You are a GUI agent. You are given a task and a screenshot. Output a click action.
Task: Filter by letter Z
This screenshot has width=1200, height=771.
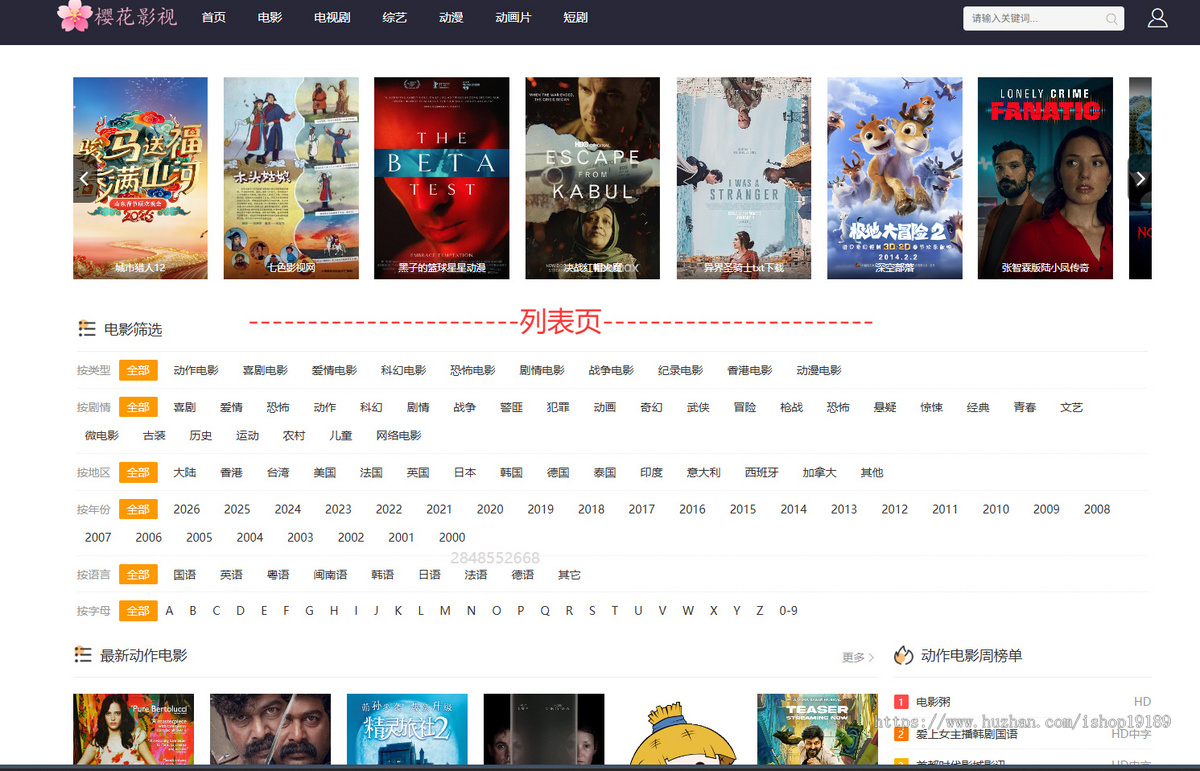pyautogui.click(x=760, y=610)
